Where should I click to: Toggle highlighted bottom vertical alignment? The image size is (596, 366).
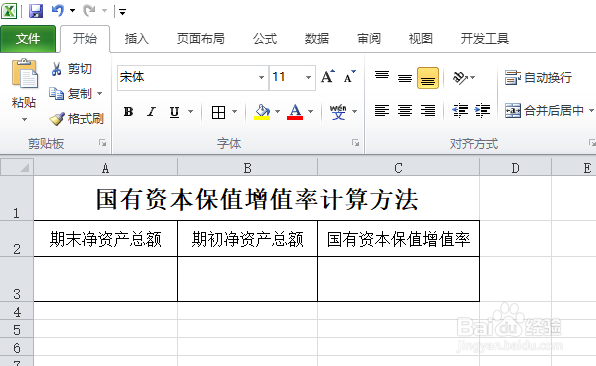[428, 78]
